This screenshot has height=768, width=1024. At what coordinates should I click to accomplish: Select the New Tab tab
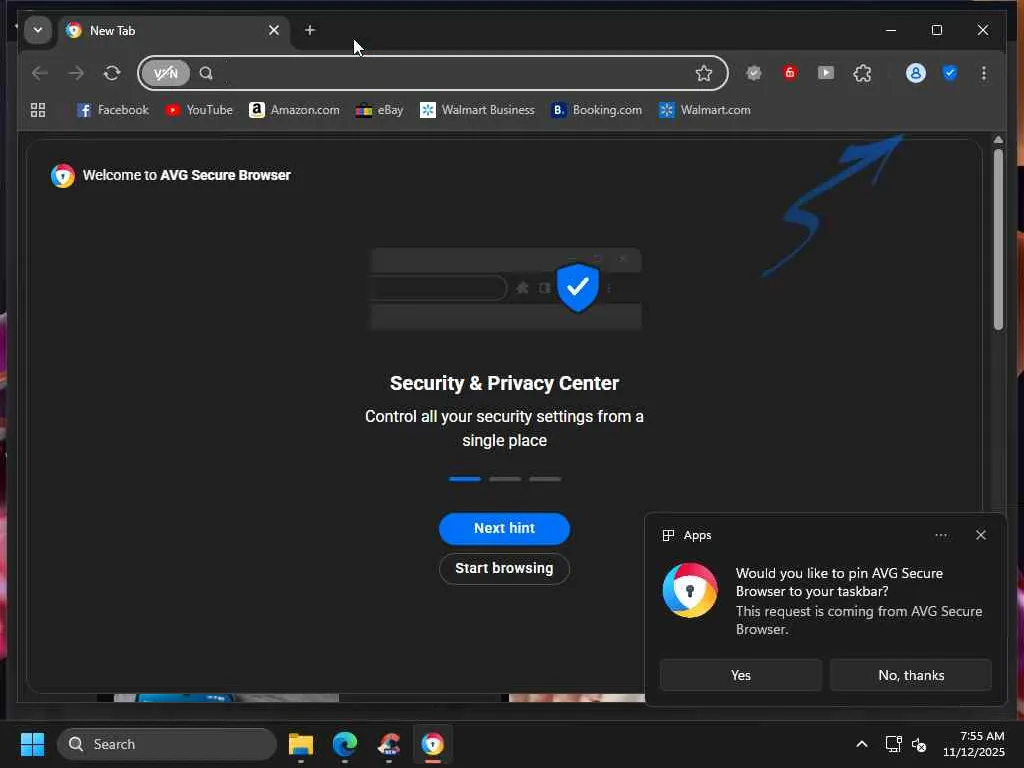(174, 31)
